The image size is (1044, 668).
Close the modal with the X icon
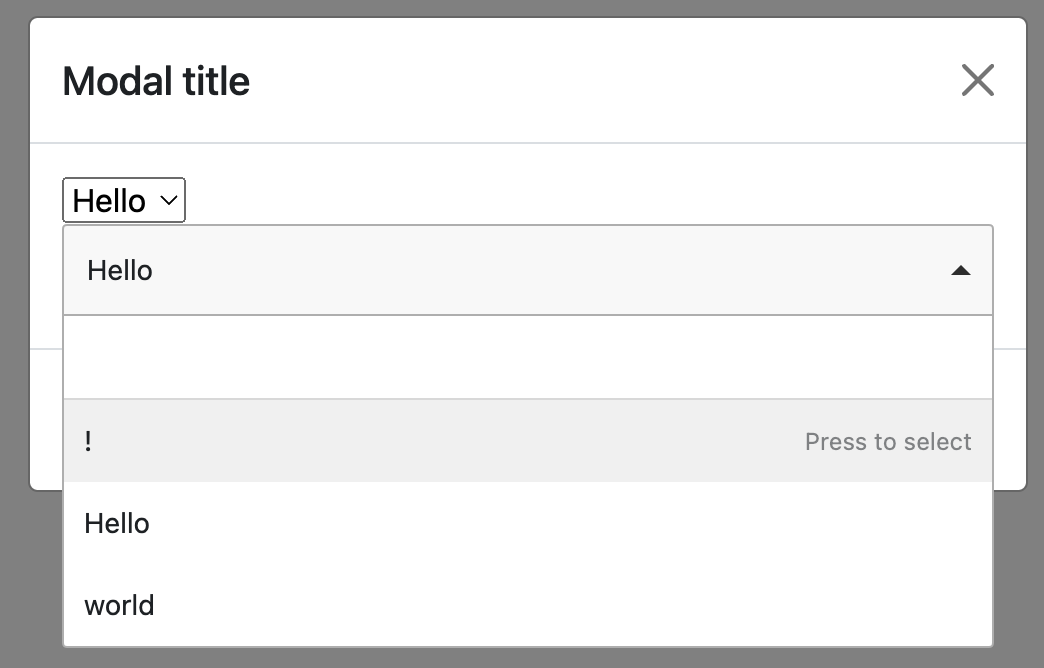click(x=977, y=80)
